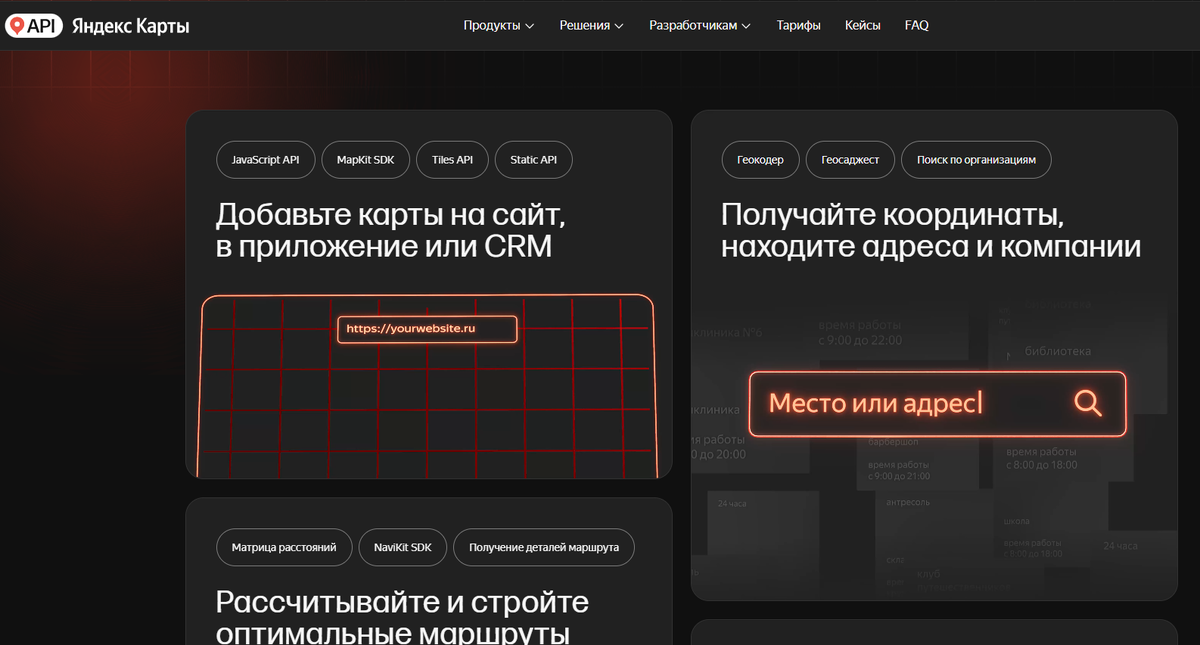Select the Геокодер tag

(760, 160)
